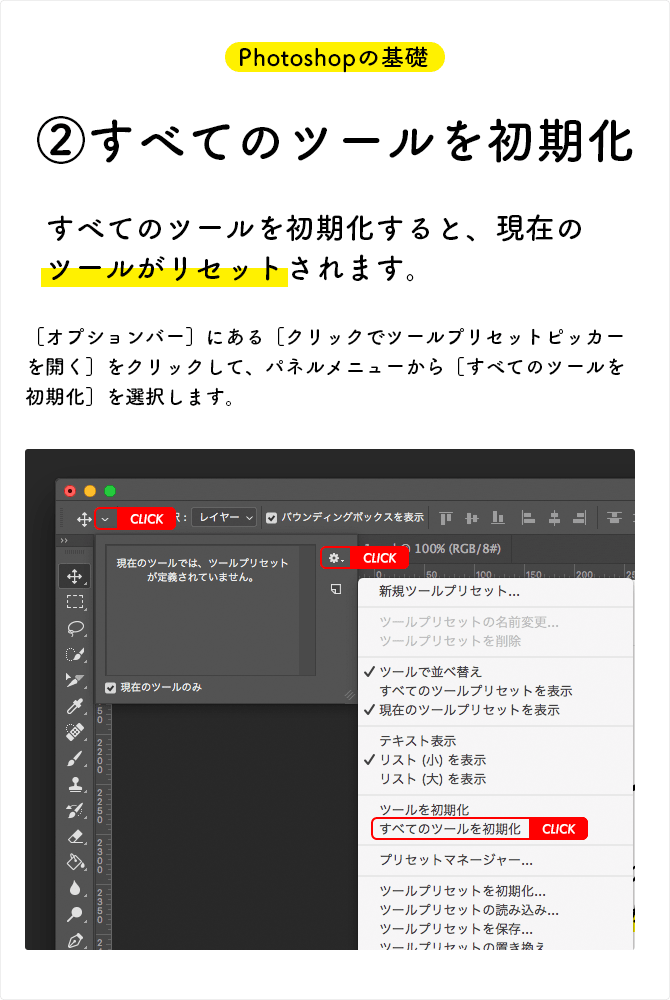Screen dimensions: 670x1000
Task: Minimize window with yellow button
Action: click(90, 490)
